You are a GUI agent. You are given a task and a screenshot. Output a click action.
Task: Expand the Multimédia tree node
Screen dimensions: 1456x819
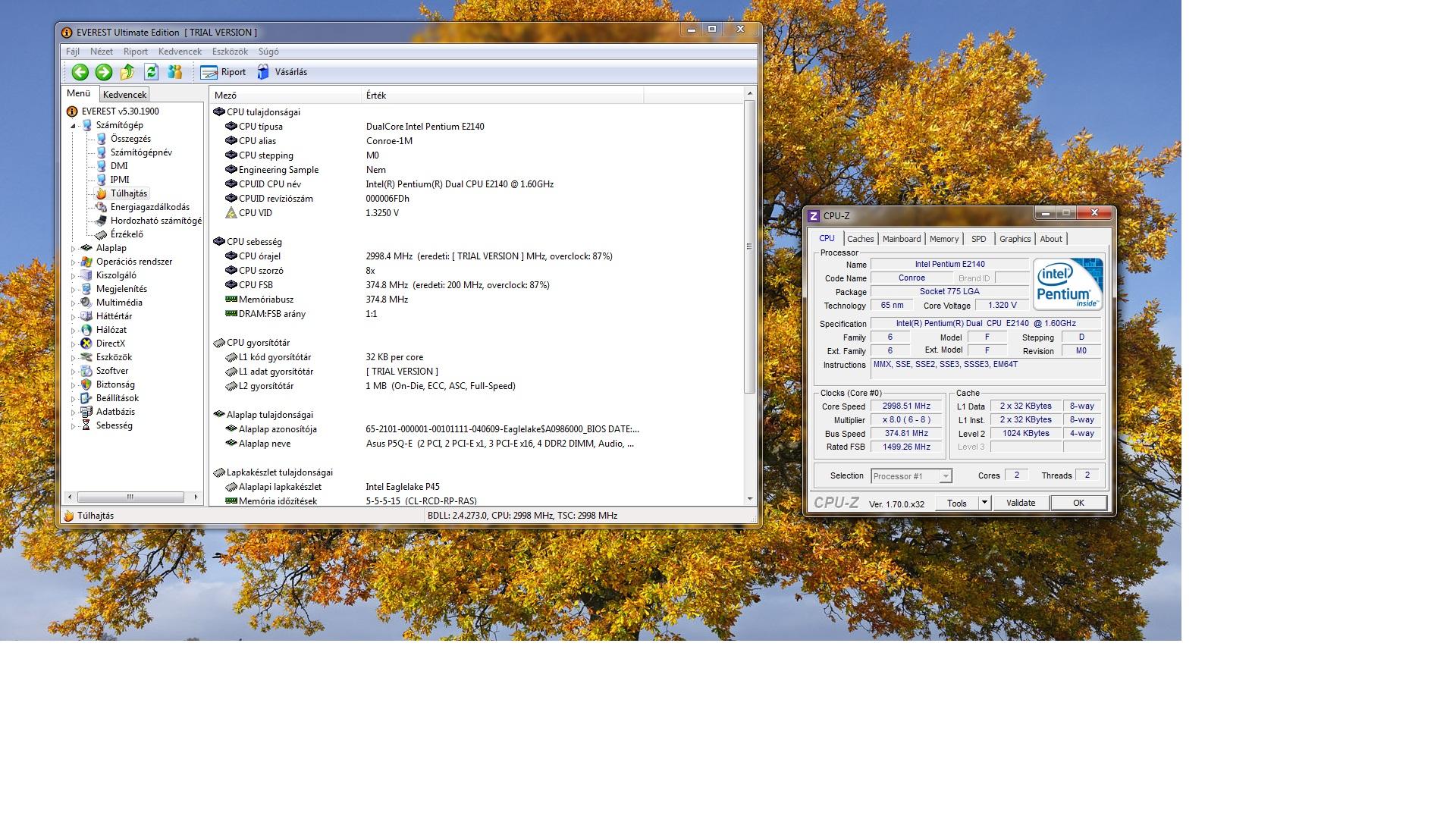coord(74,303)
